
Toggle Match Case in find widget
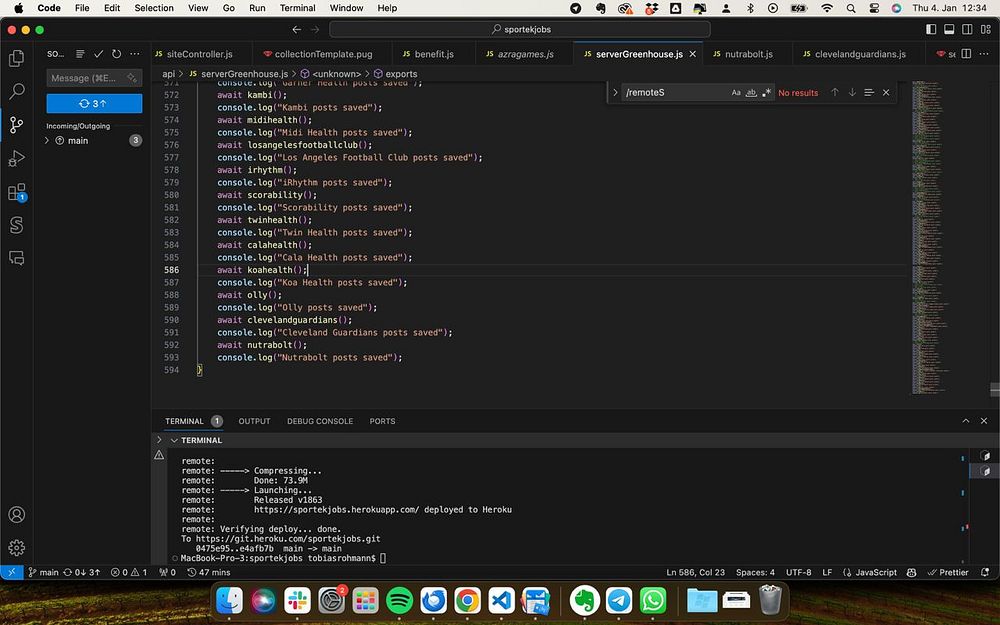(x=736, y=92)
